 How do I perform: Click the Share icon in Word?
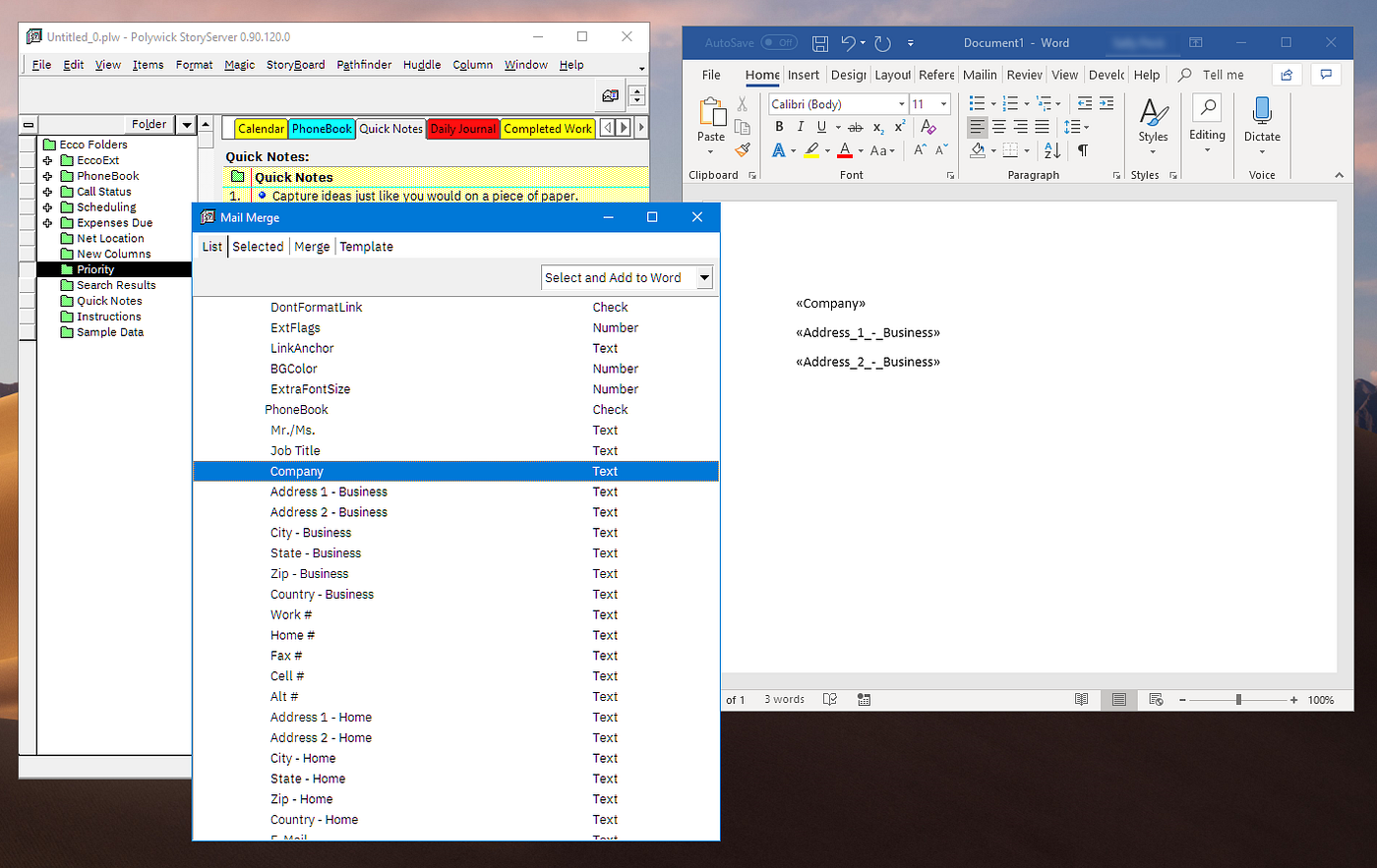[x=1287, y=75]
